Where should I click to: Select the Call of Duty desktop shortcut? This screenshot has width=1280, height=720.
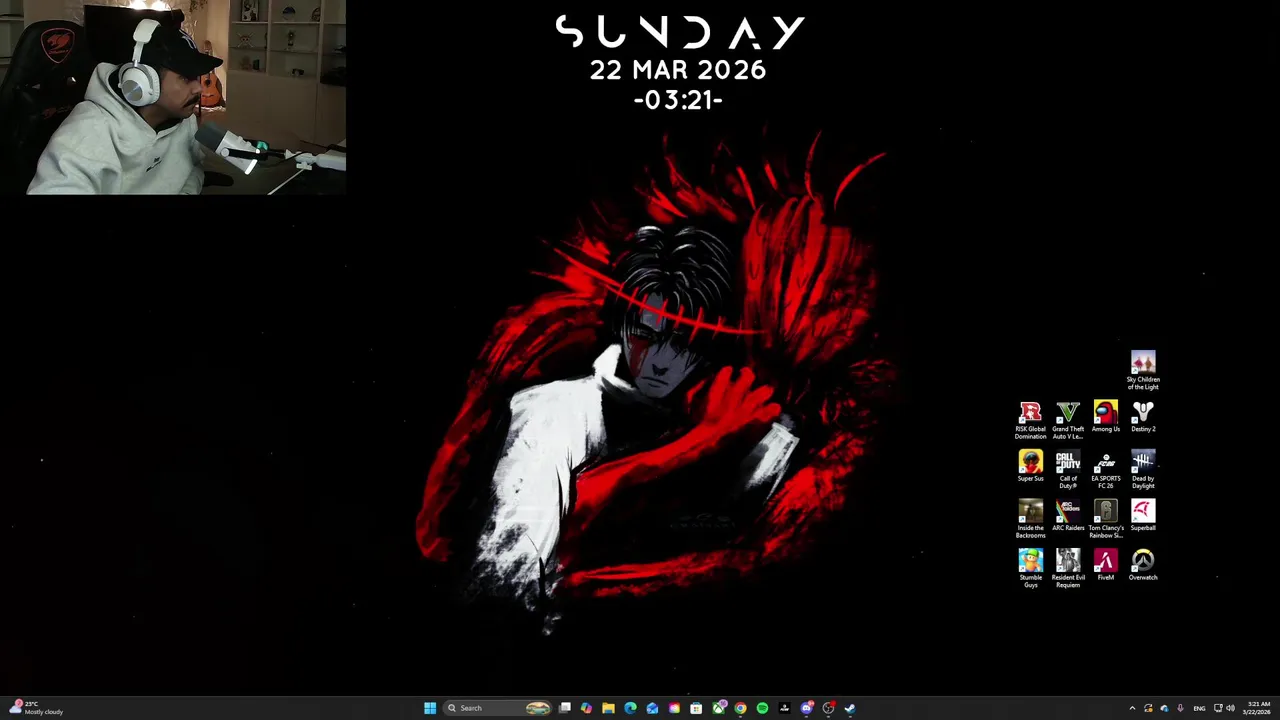tap(1068, 470)
